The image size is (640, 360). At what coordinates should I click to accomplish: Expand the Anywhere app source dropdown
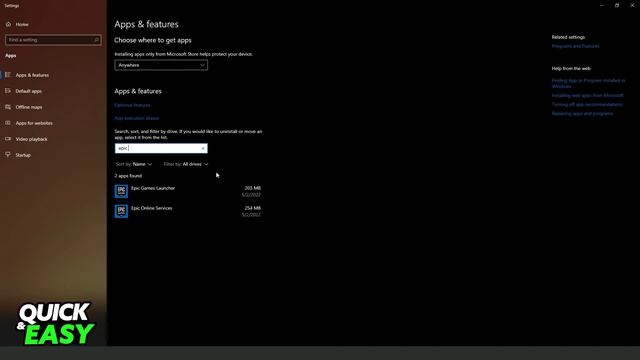click(x=161, y=65)
